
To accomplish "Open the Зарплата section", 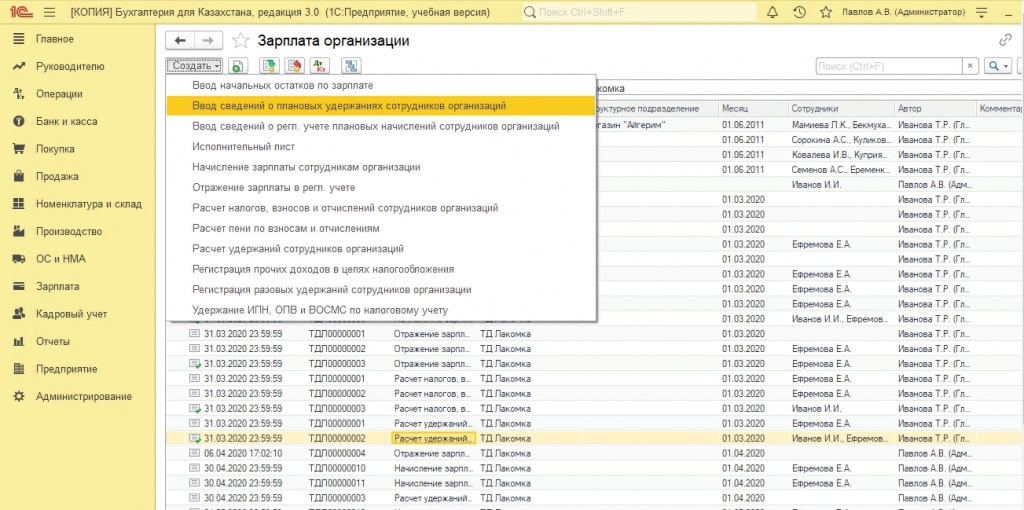I will pos(57,286).
